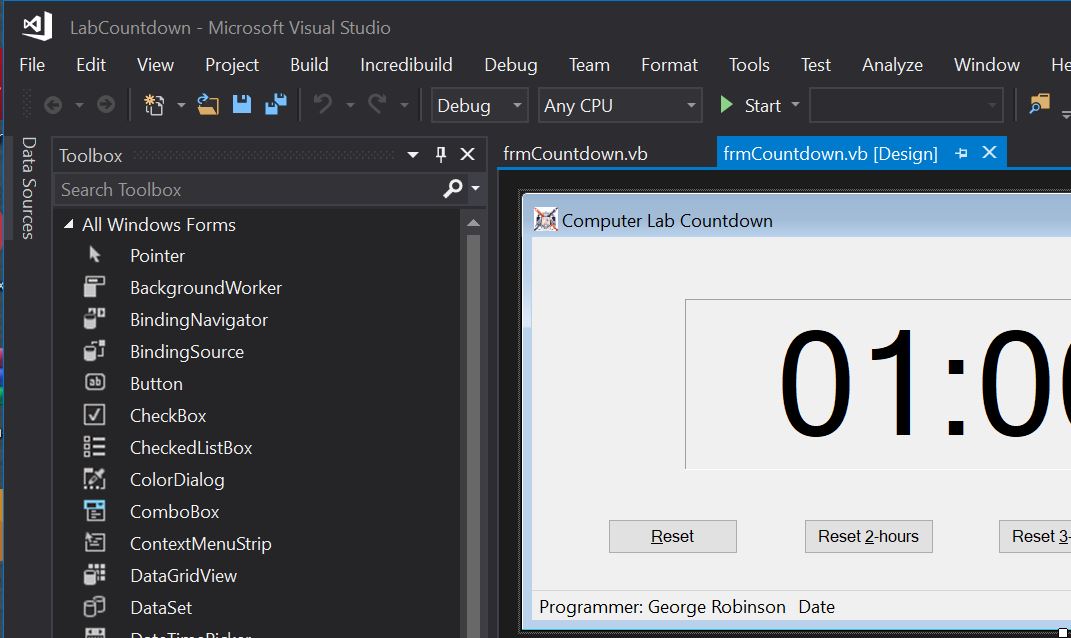The width and height of the screenshot is (1071, 638).
Task: Click inside the Search Toolbox field
Action: coord(250,189)
